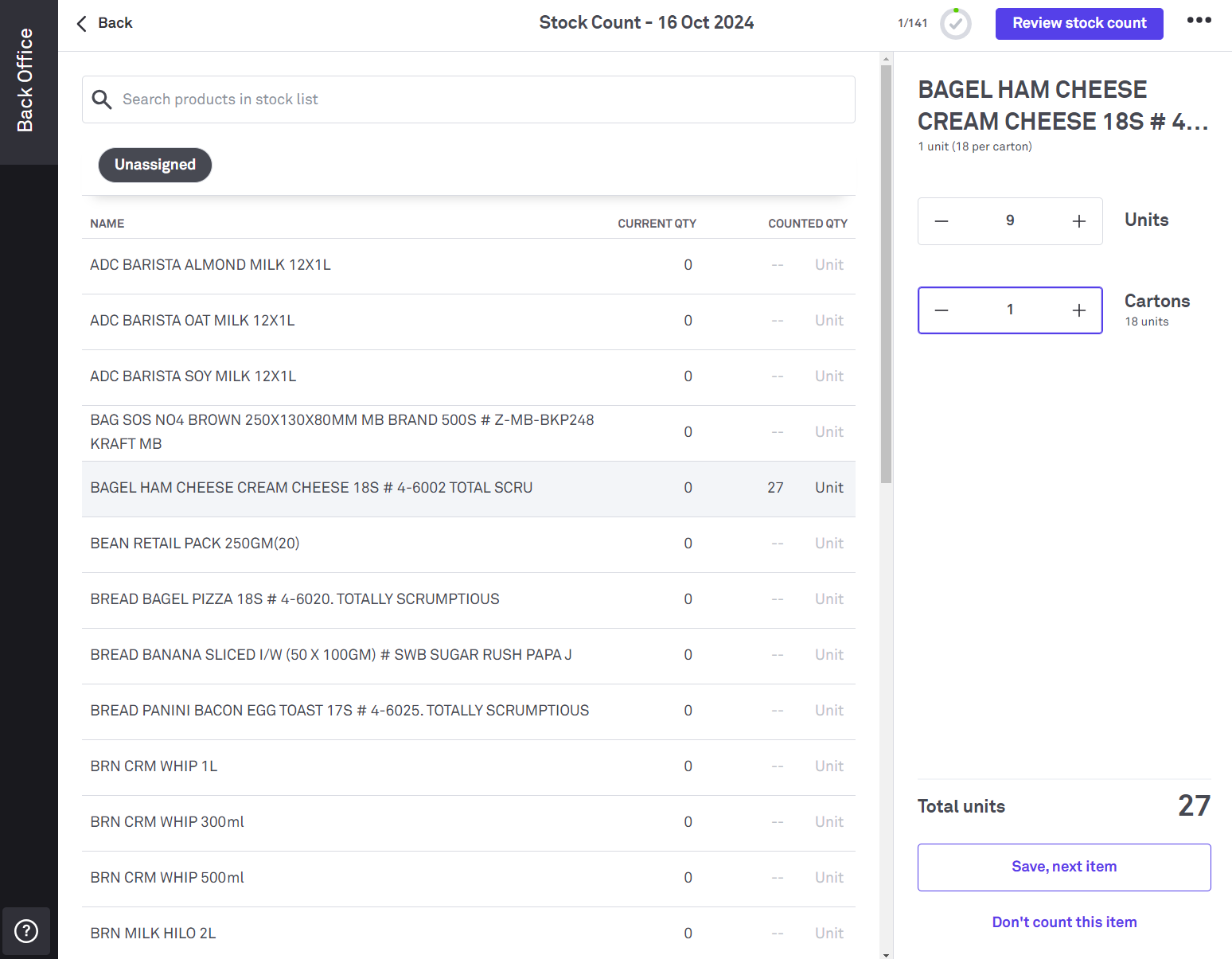Decrease Cartons quantity with minus button
Screen dimensions: 1232x959
(x=942, y=310)
